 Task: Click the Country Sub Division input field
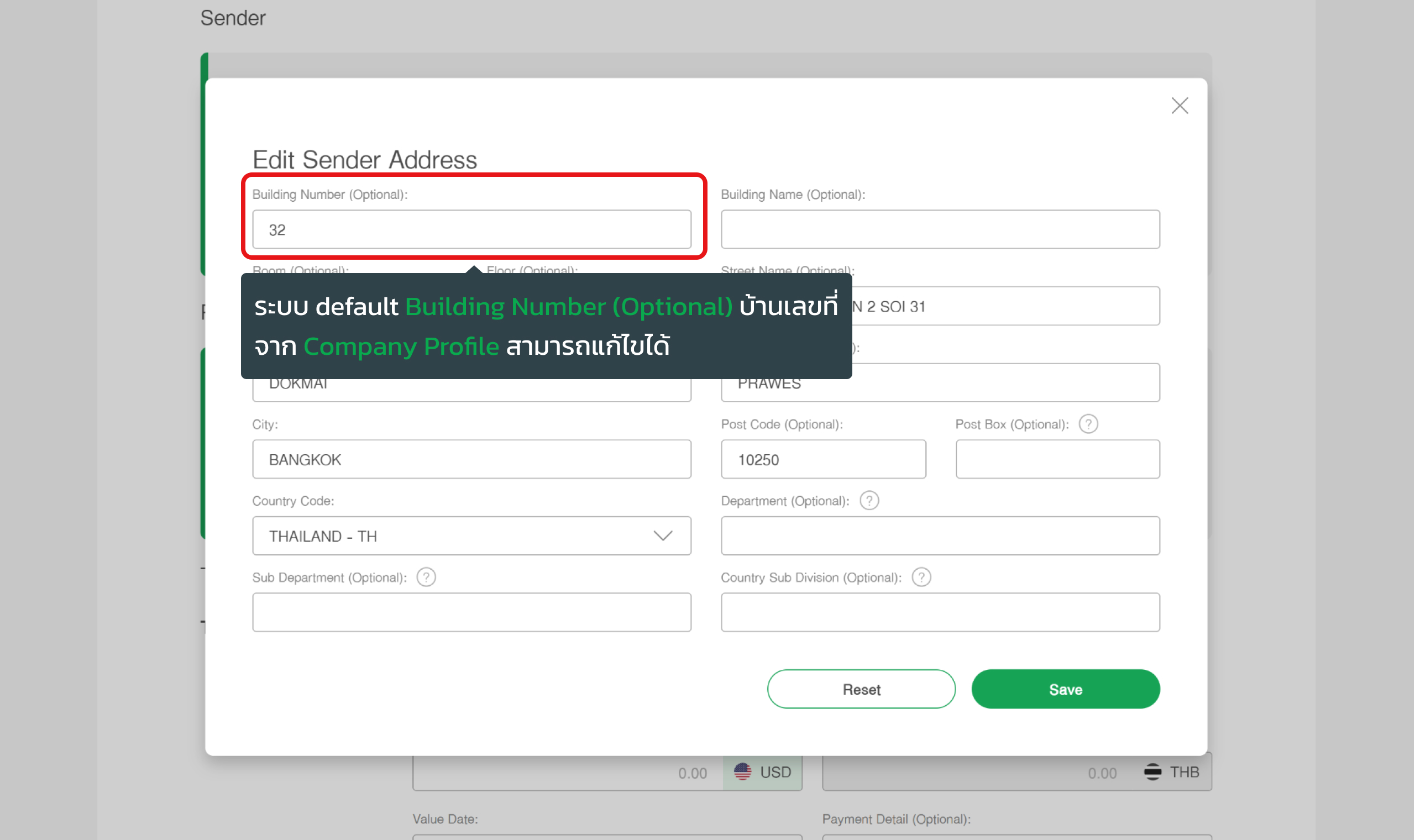pyautogui.click(x=941, y=612)
